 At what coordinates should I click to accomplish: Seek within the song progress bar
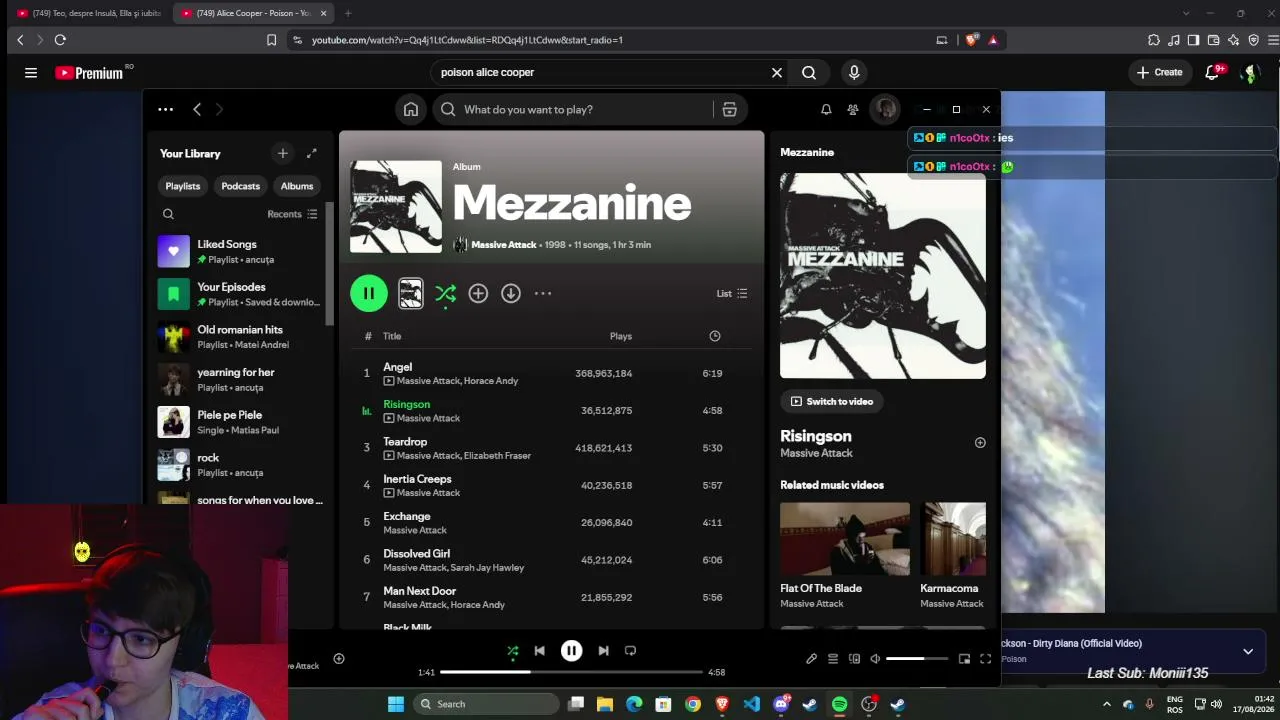(571, 672)
